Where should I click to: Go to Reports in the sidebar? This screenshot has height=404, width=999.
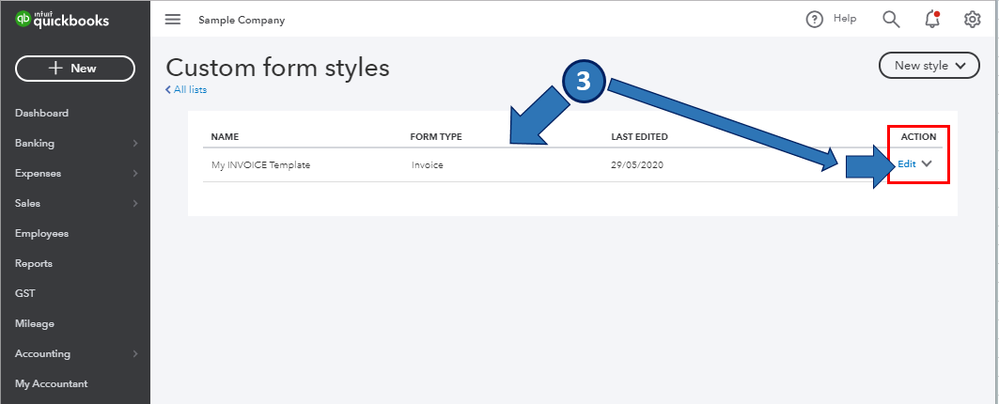click(33, 263)
